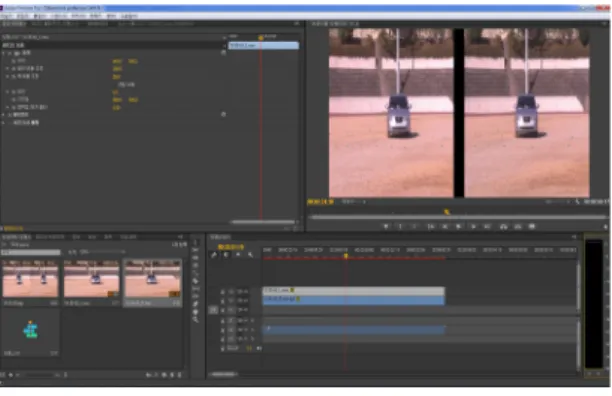Open the Window menu
This screenshot has height=396, width=612.
(x=112, y=16)
